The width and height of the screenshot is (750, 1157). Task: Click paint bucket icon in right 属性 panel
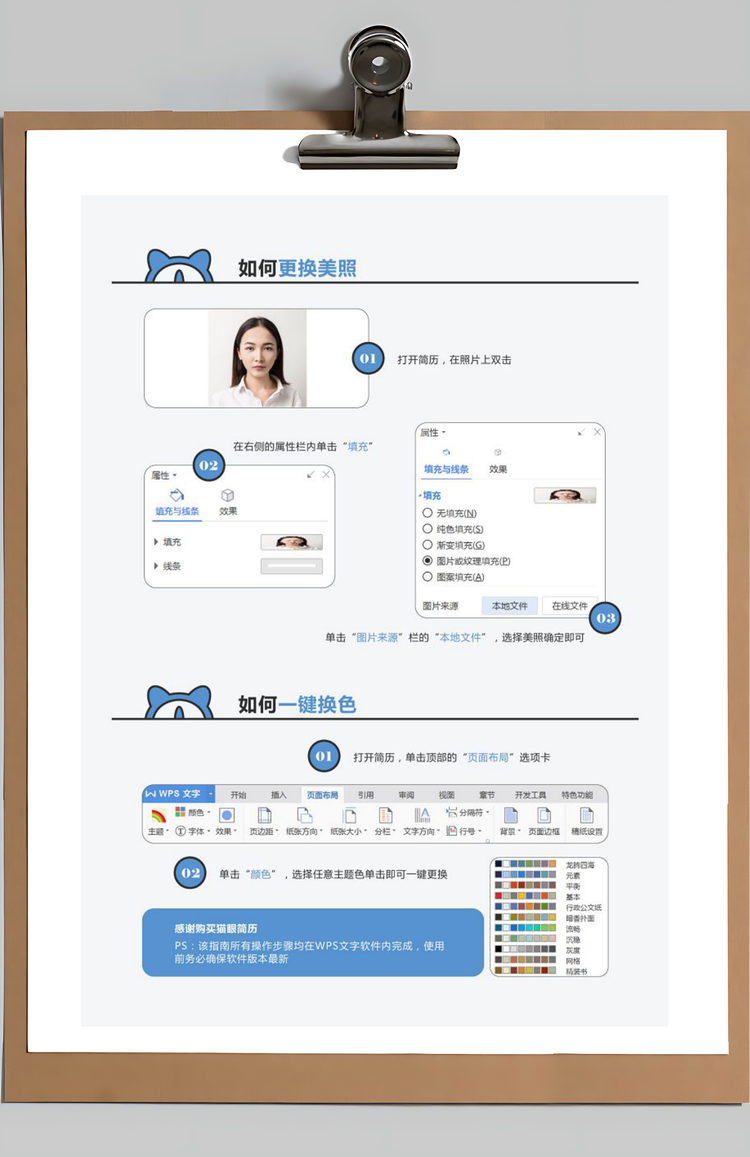point(447,452)
